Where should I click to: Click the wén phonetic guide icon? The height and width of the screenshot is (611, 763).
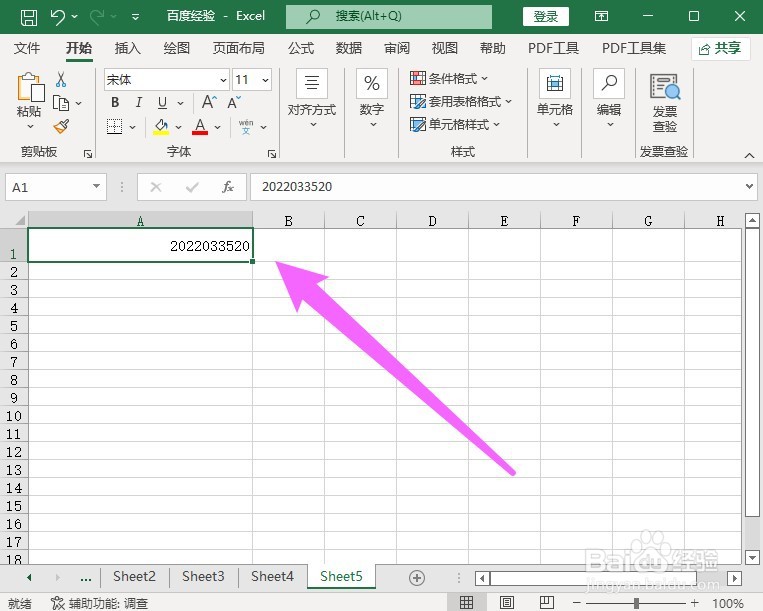246,126
